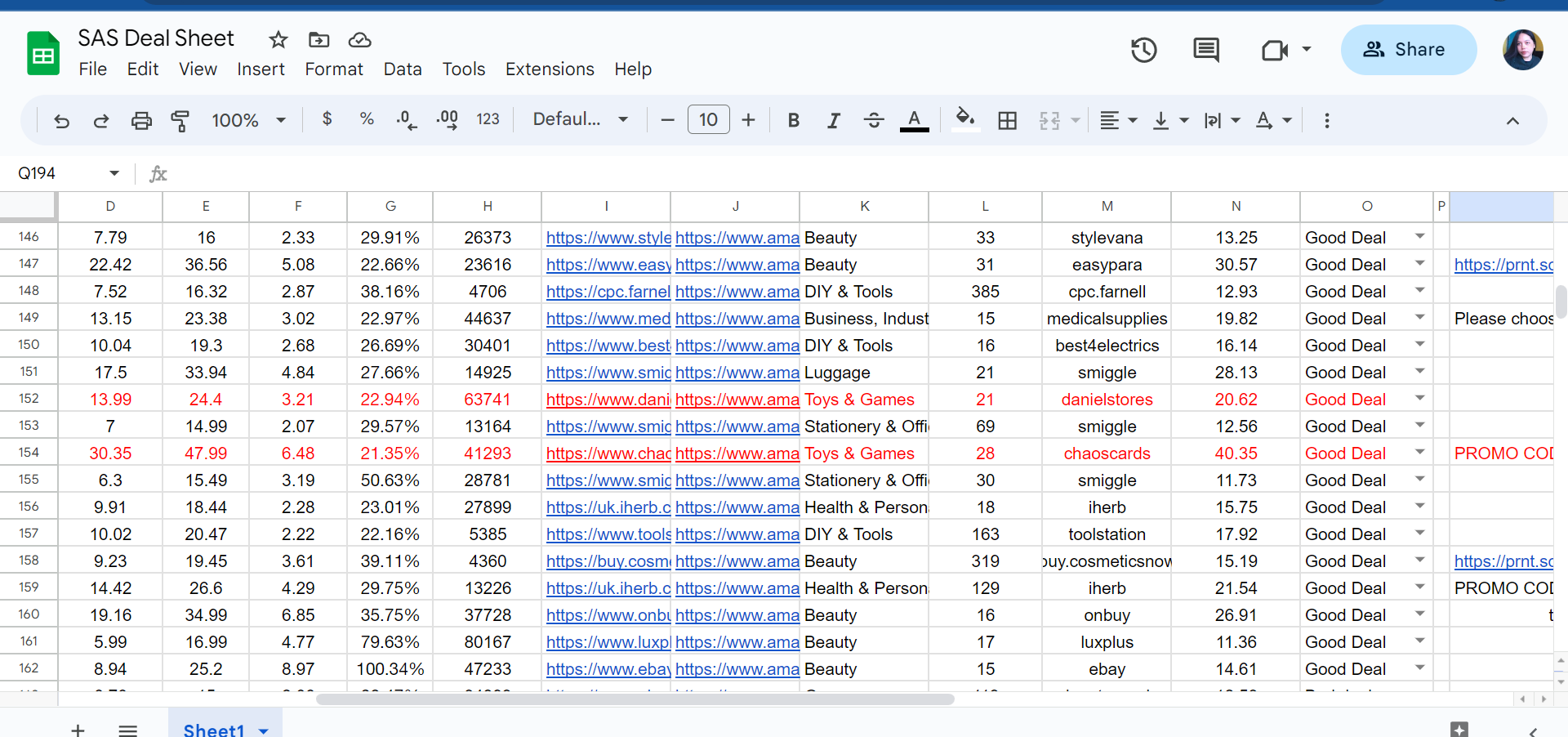Increase font size with plus button
This screenshot has height=737, width=1568.
(748, 120)
